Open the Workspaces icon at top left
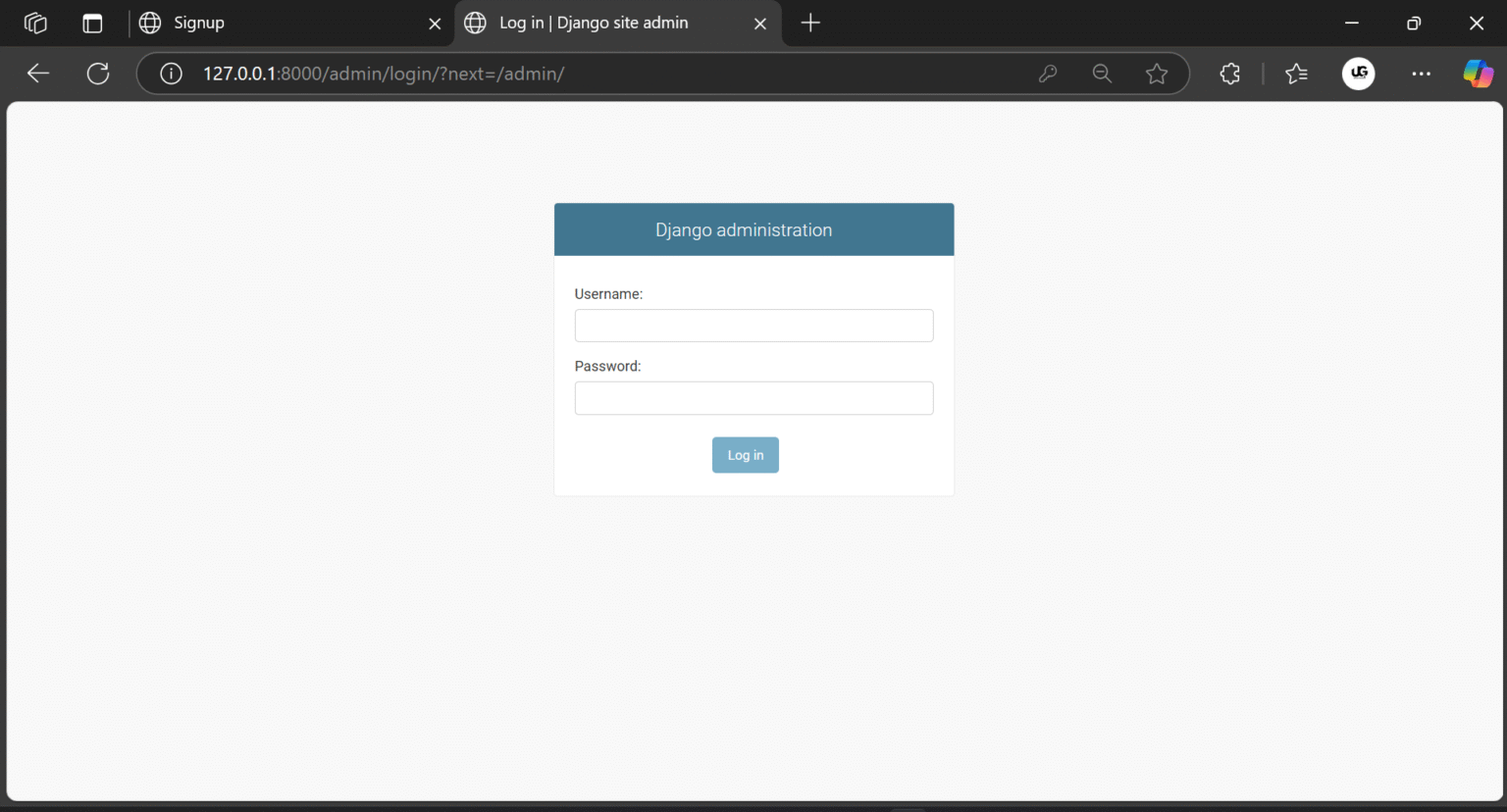The width and height of the screenshot is (1507, 812). [x=34, y=22]
